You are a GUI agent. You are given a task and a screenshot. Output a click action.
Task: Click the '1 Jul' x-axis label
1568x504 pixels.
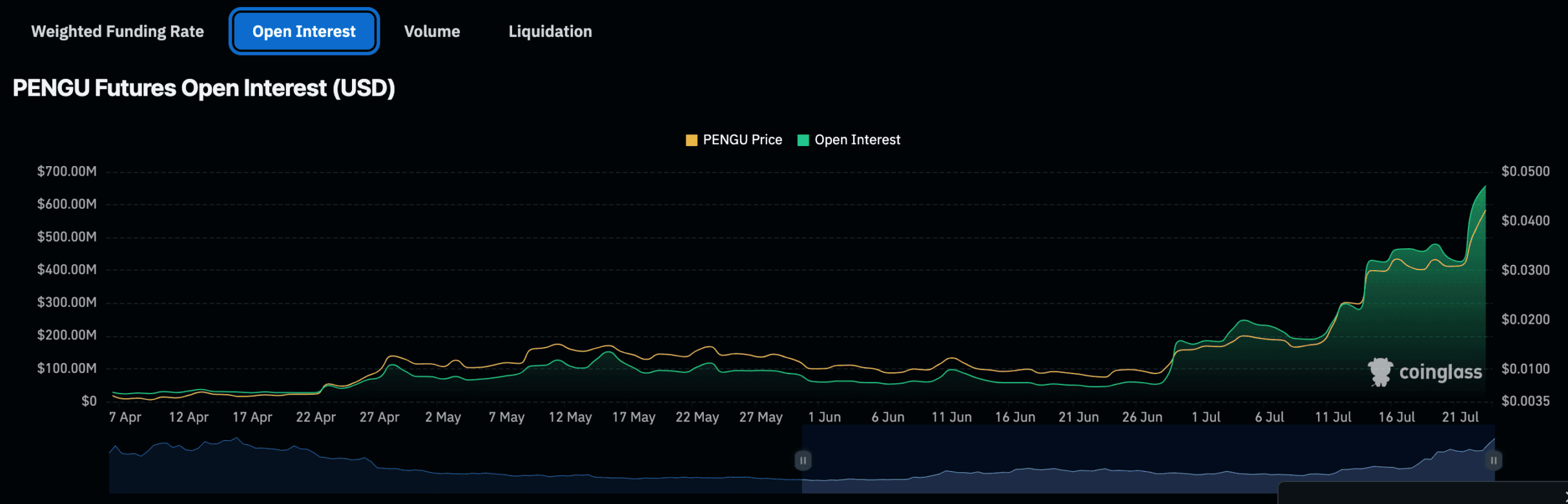1206,417
